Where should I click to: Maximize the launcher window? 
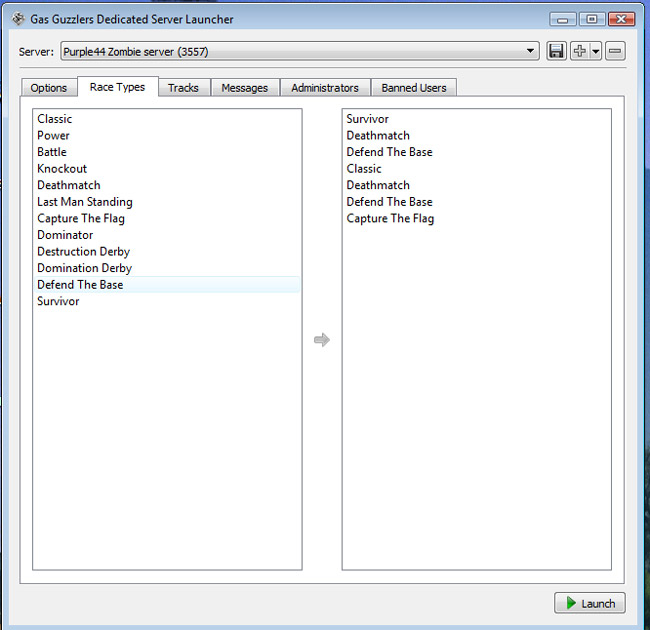click(x=592, y=19)
